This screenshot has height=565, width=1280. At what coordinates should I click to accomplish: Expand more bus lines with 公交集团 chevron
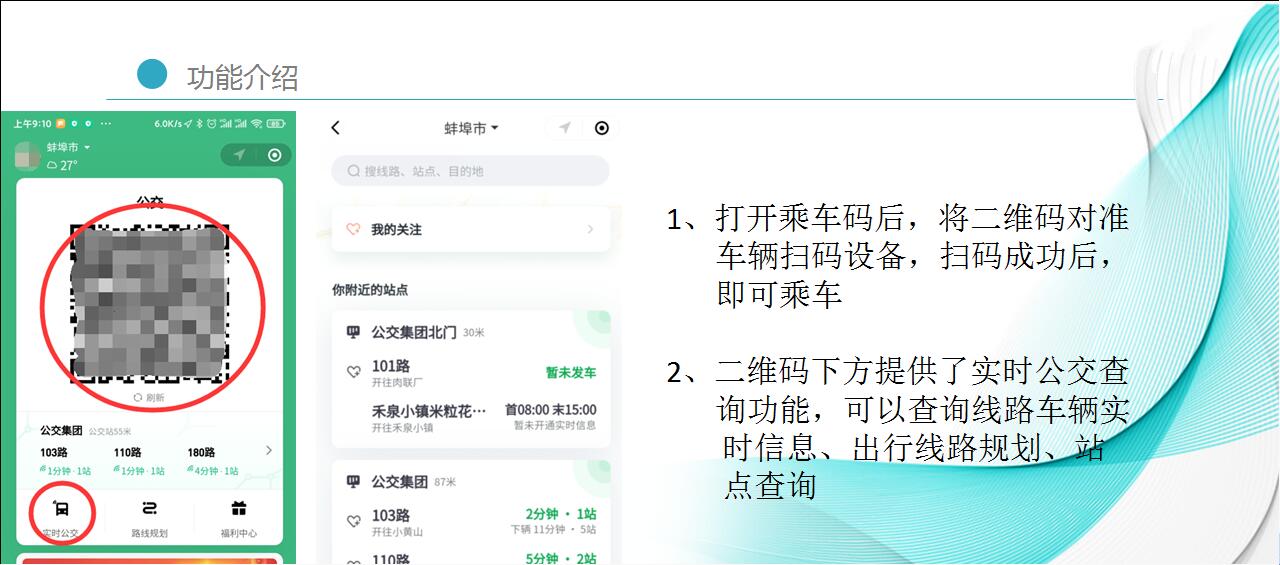click(x=268, y=451)
